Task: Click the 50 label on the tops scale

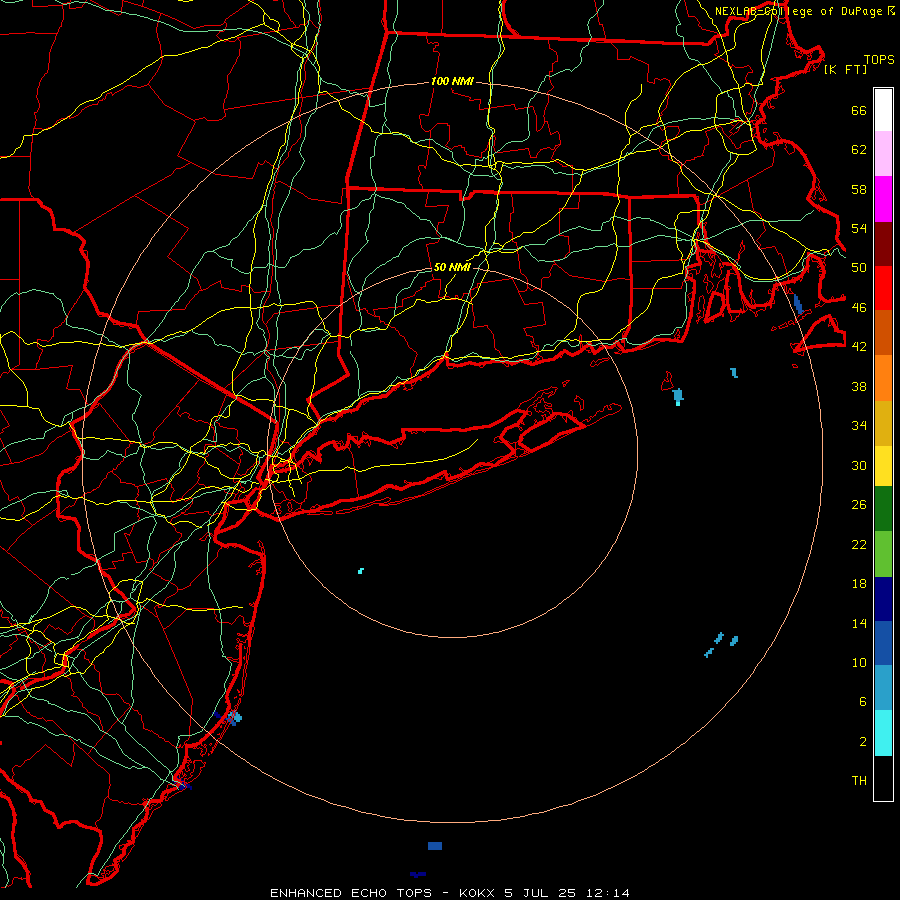Action: (859, 268)
